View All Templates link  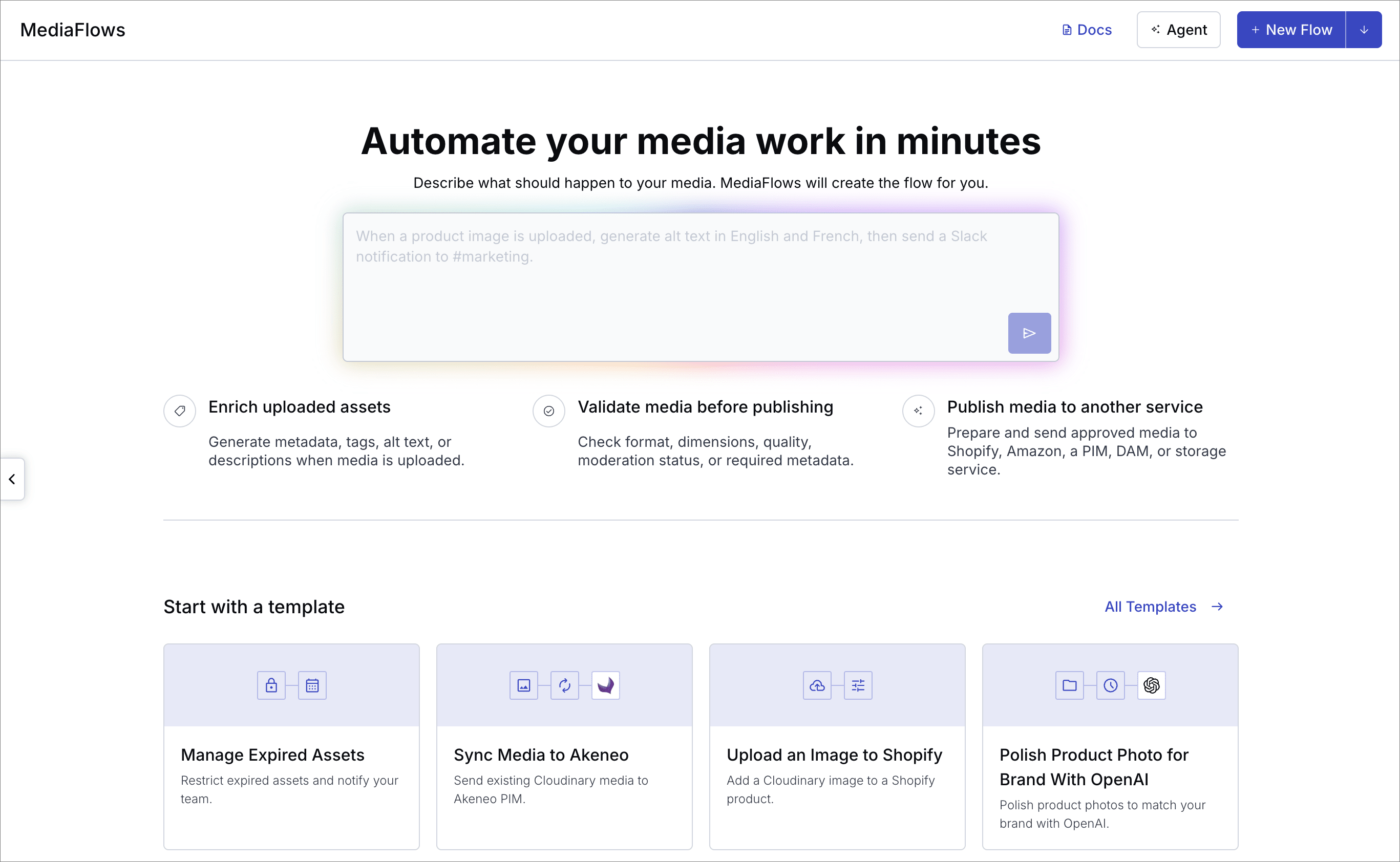click(x=1163, y=607)
